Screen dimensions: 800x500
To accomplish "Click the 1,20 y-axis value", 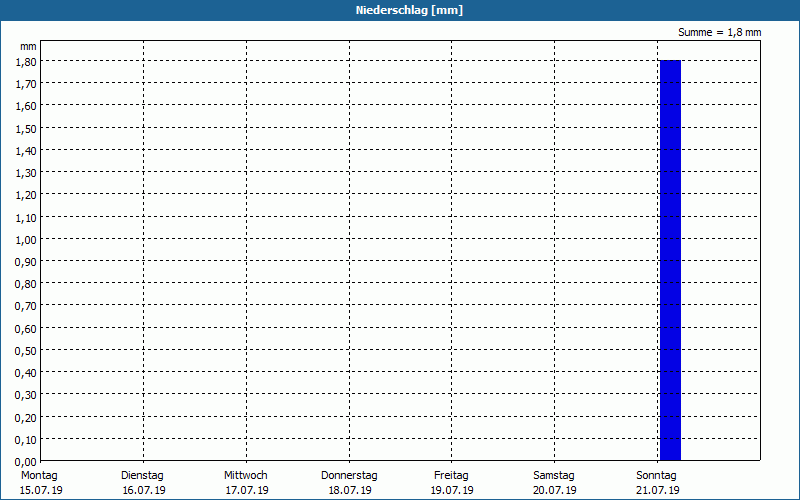I will [26, 195].
